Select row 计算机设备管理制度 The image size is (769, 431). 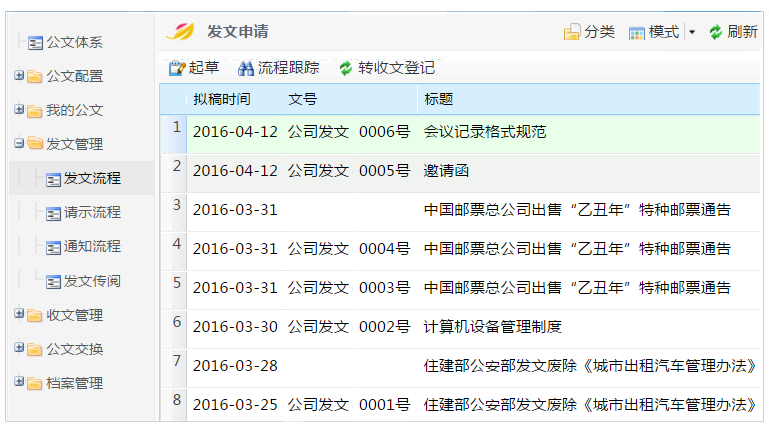coord(460,327)
